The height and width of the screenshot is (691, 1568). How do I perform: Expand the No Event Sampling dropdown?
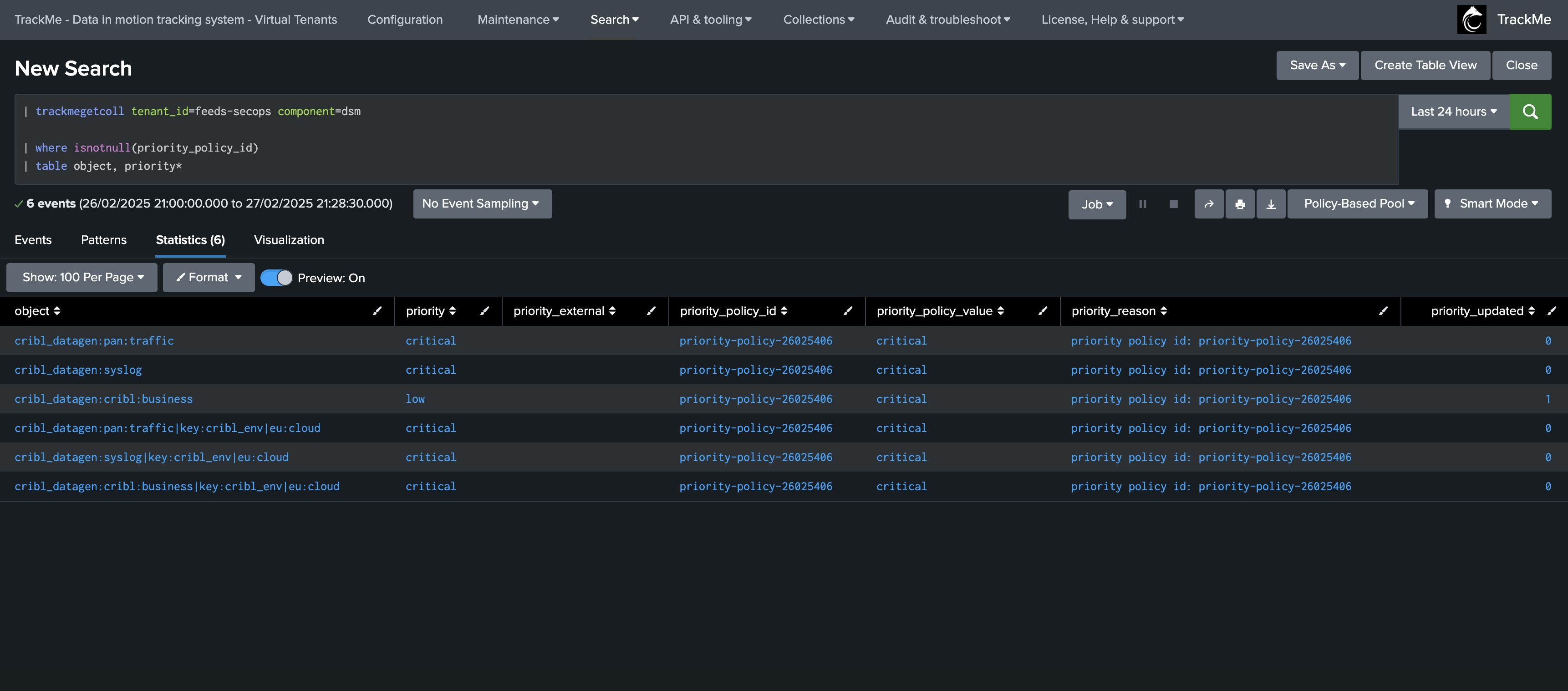[x=482, y=204]
